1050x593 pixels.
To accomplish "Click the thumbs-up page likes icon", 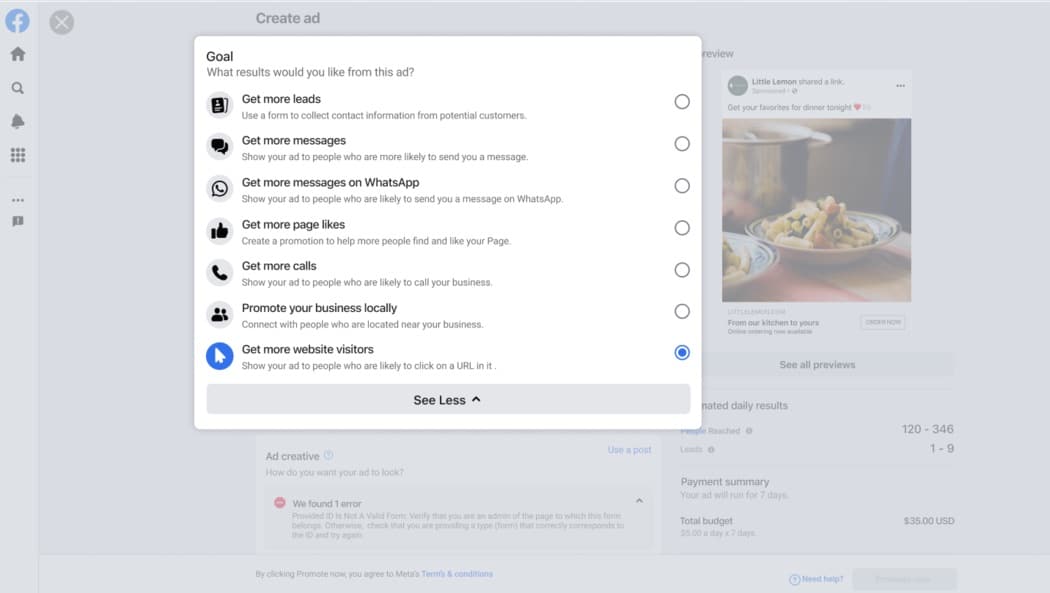I will point(220,231).
